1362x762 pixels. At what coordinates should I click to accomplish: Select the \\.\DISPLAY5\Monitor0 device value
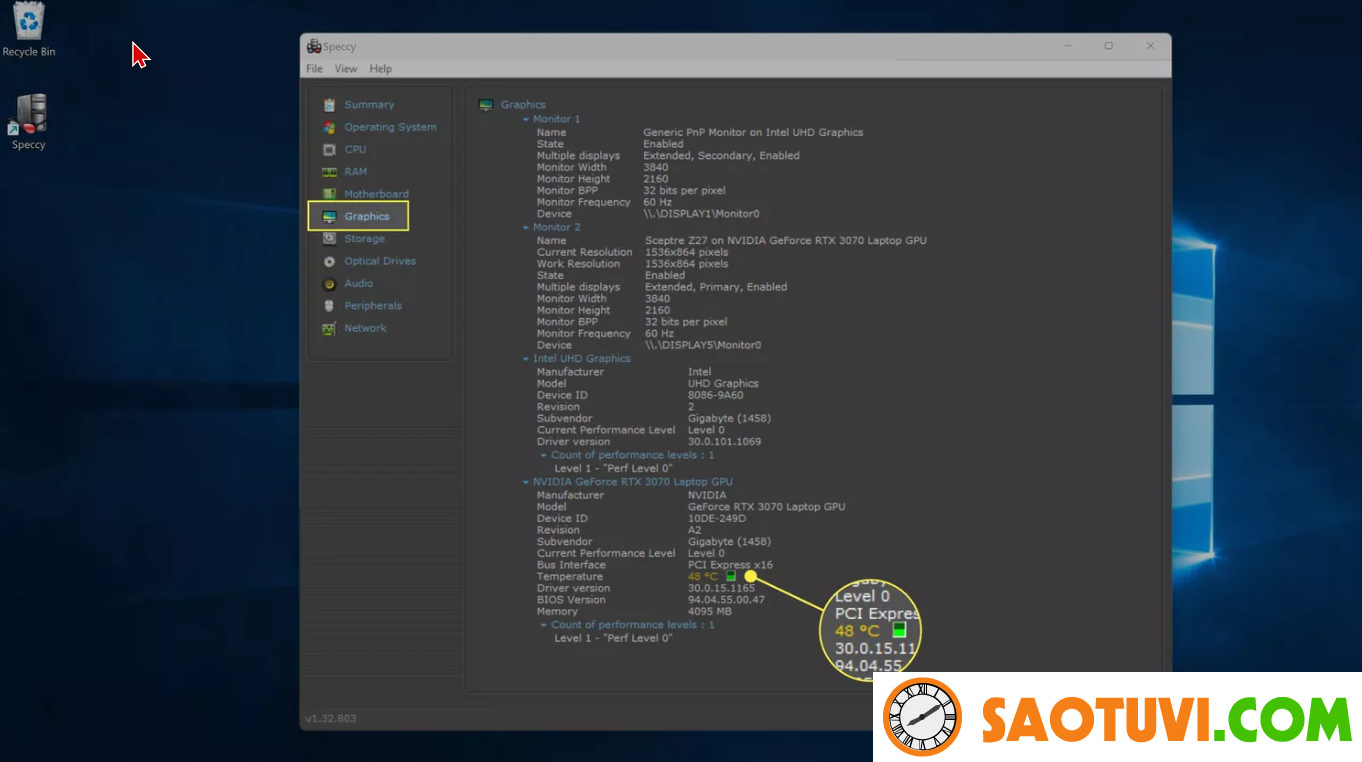pos(703,345)
